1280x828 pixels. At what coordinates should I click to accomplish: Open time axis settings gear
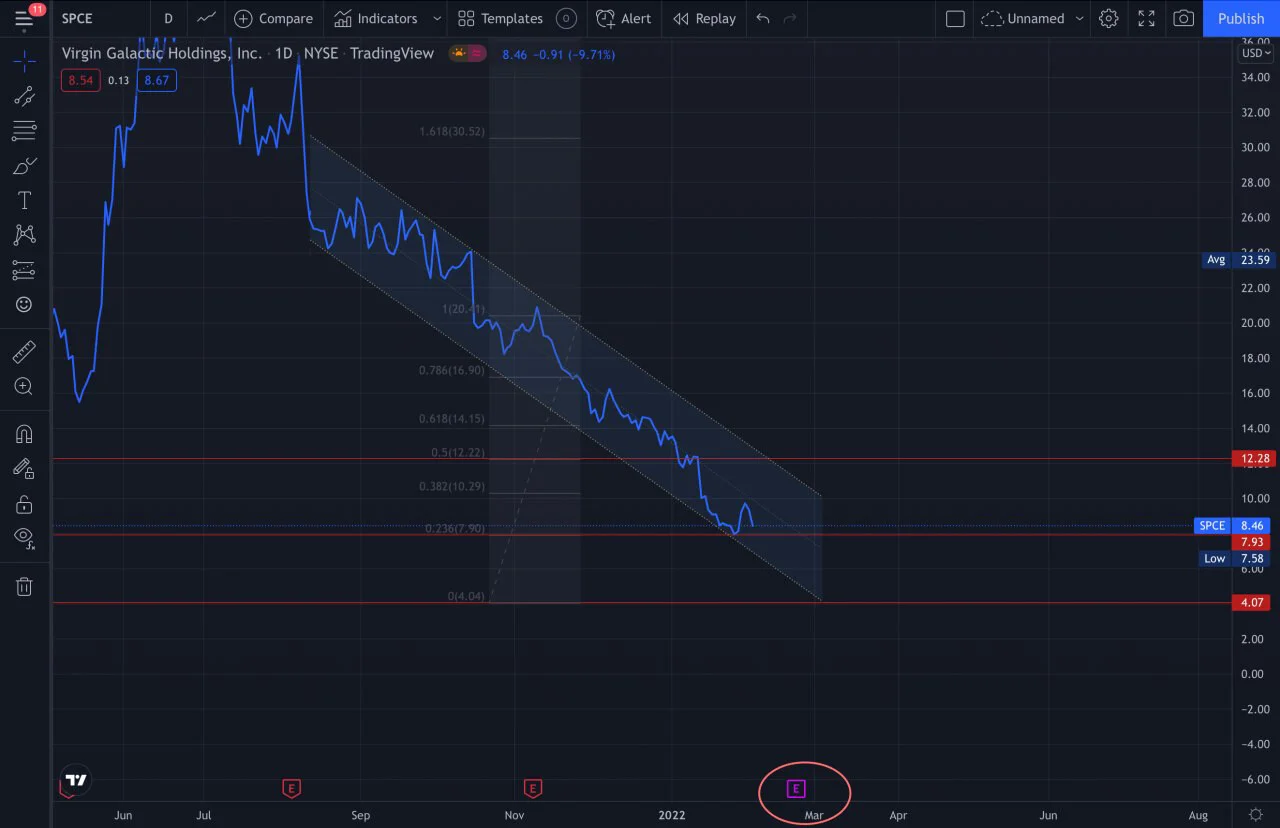click(1256, 814)
